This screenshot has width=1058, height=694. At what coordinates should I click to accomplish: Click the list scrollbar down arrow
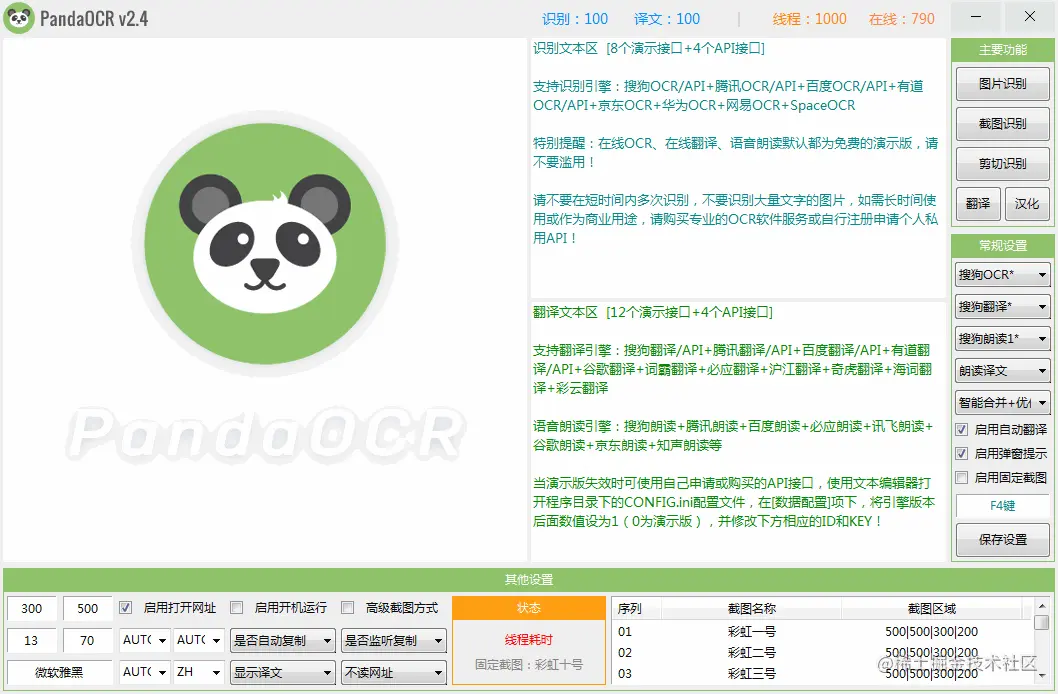coord(1042,675)
